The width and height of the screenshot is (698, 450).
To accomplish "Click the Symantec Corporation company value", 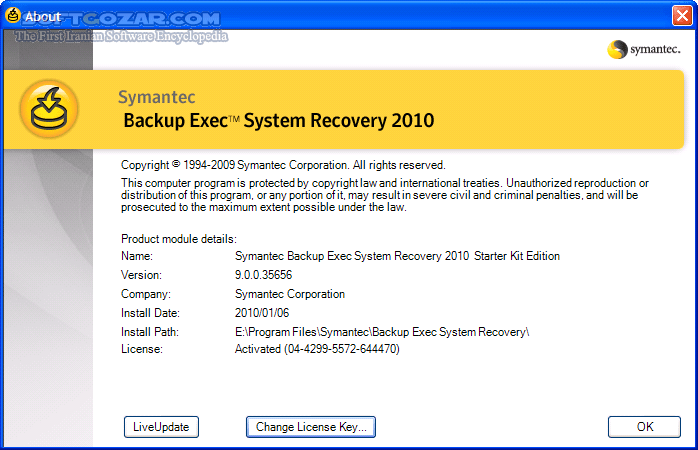I will click(290, 294).
